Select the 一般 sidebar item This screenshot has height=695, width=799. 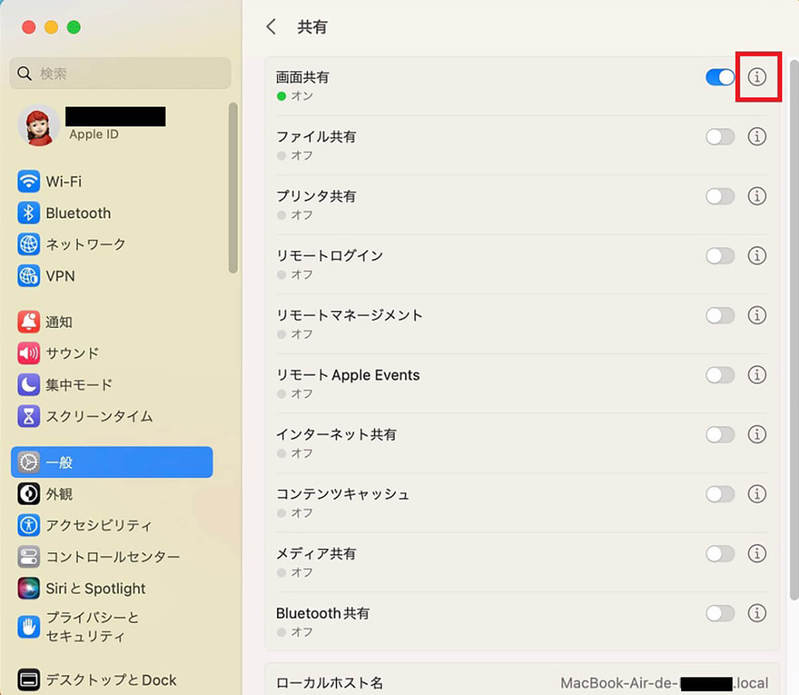[x=112, y=462]
